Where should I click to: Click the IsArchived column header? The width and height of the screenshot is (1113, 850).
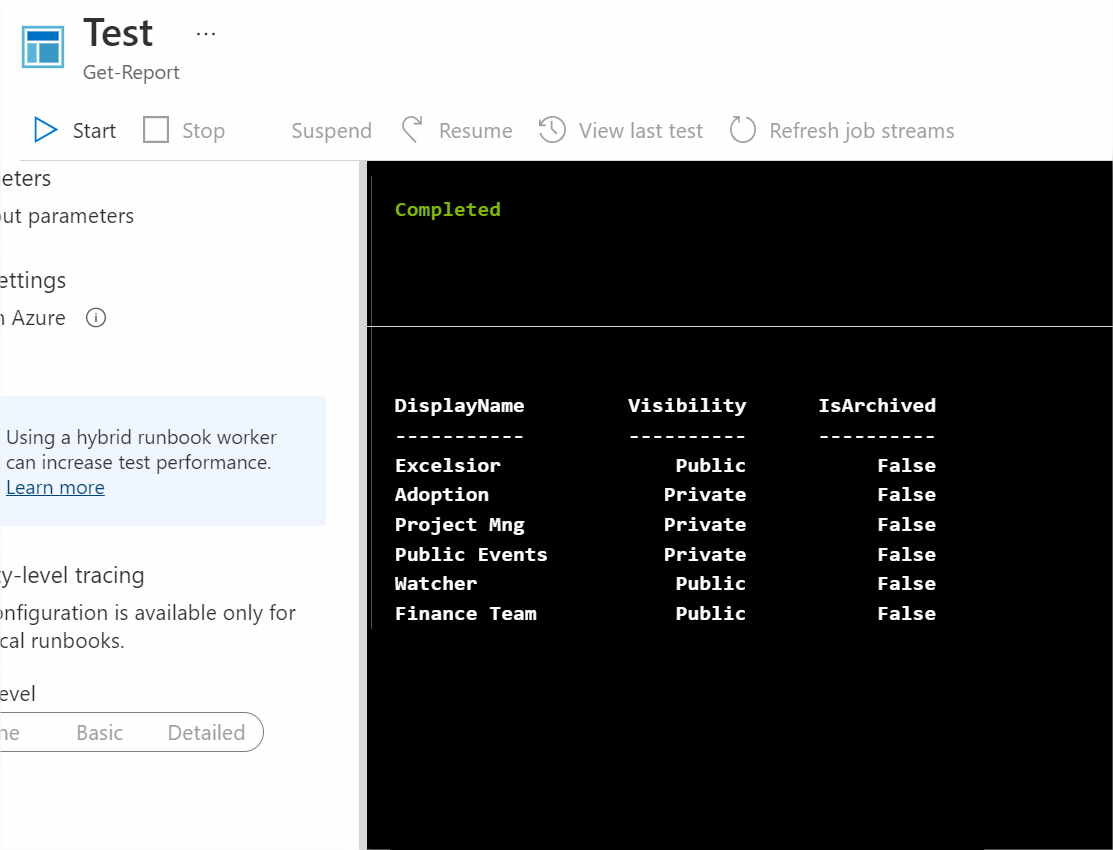[x=877, y=405]
